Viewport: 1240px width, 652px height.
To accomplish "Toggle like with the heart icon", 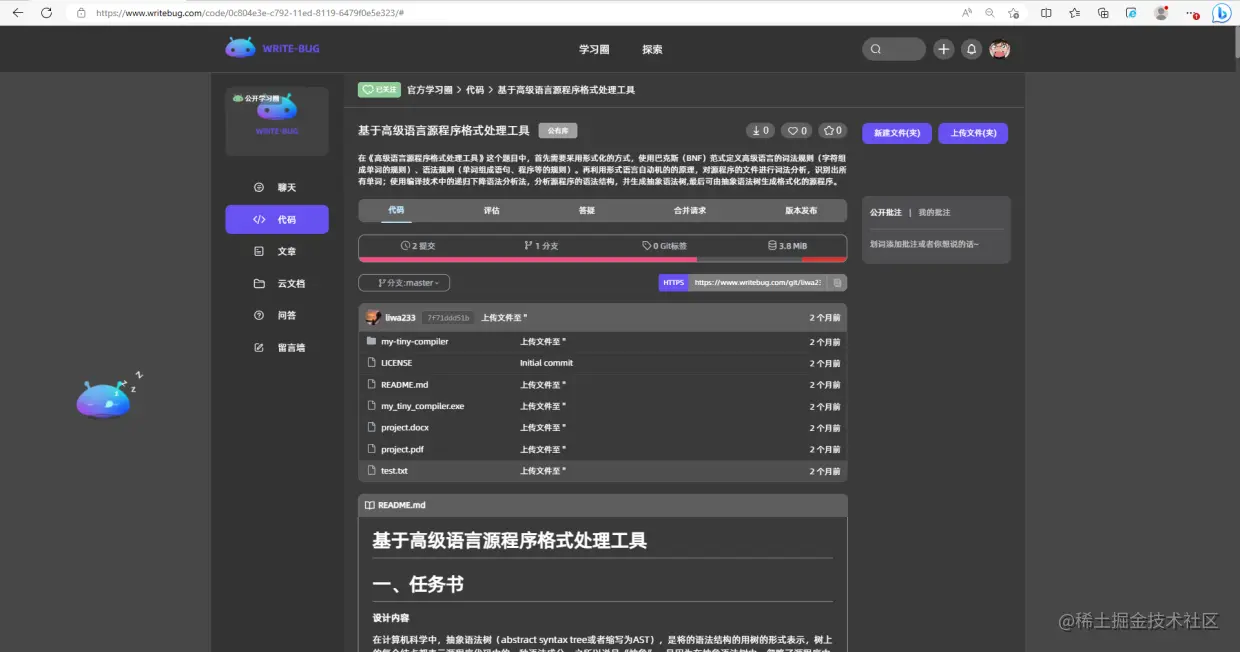I will coord(796,130).
